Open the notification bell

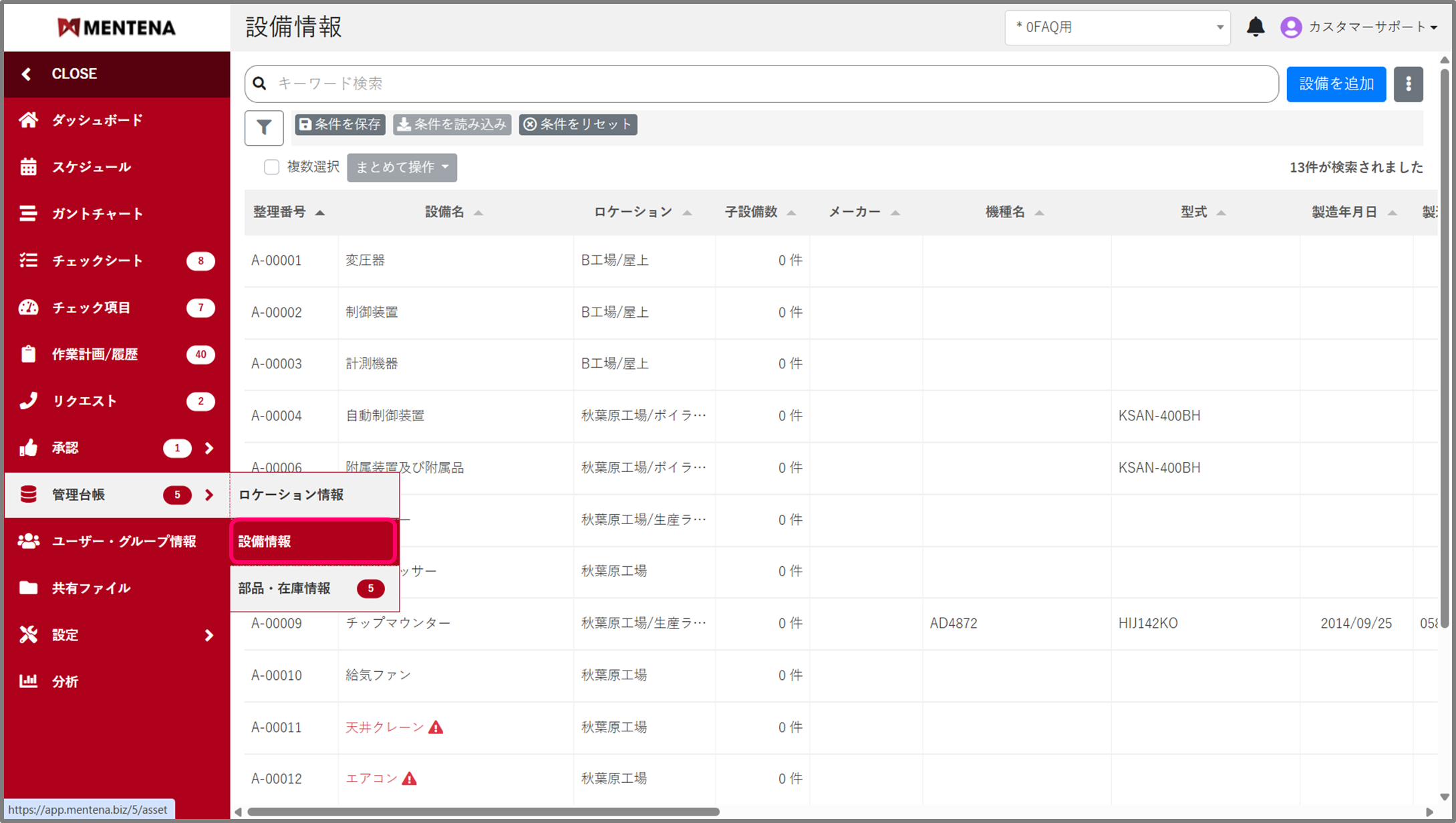click(1256, 27)
